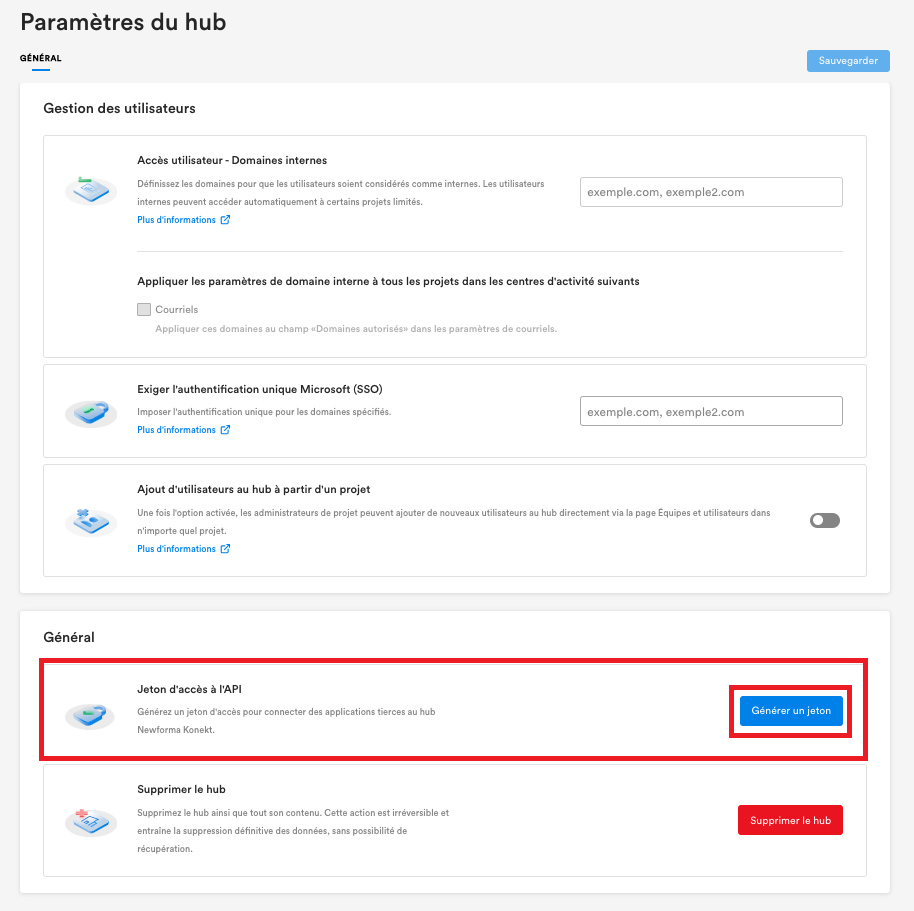Click the Jeton d'accès à l'API heading
914x911 pixels.
point(189,689)
